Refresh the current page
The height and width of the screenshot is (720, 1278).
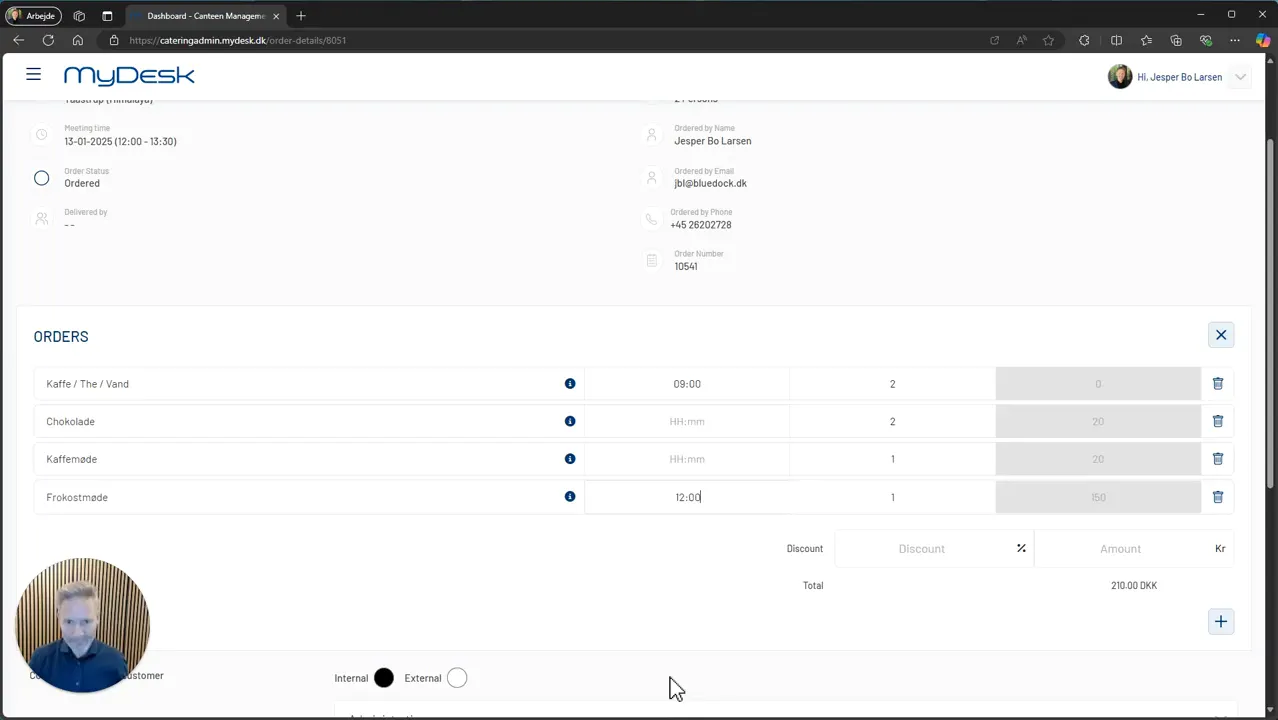pyautogui.click(x=48, y=40)
